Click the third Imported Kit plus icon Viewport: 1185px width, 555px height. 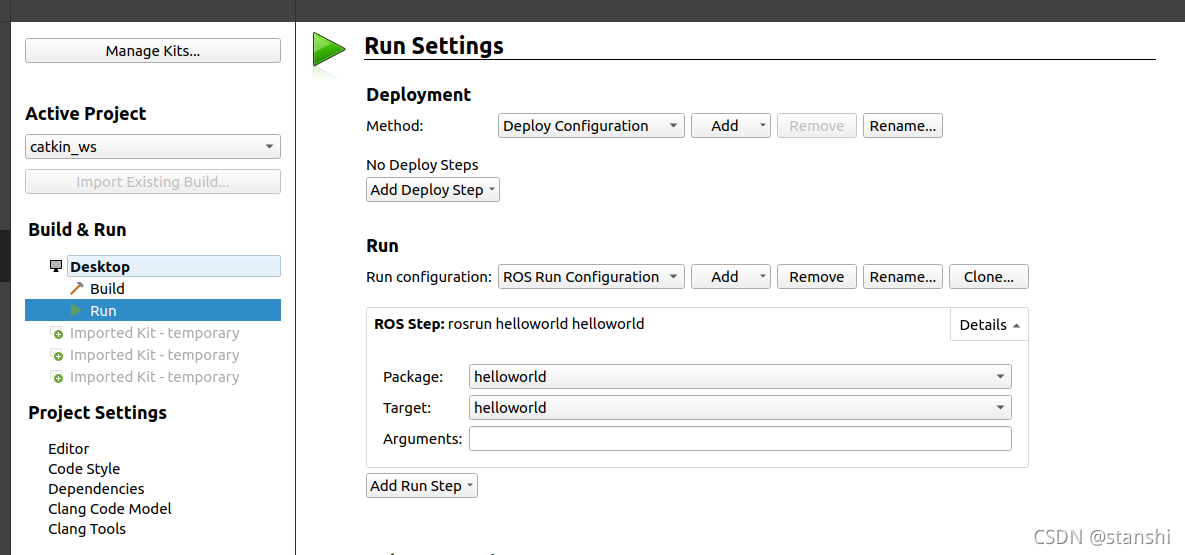click(x=57, y=377)
